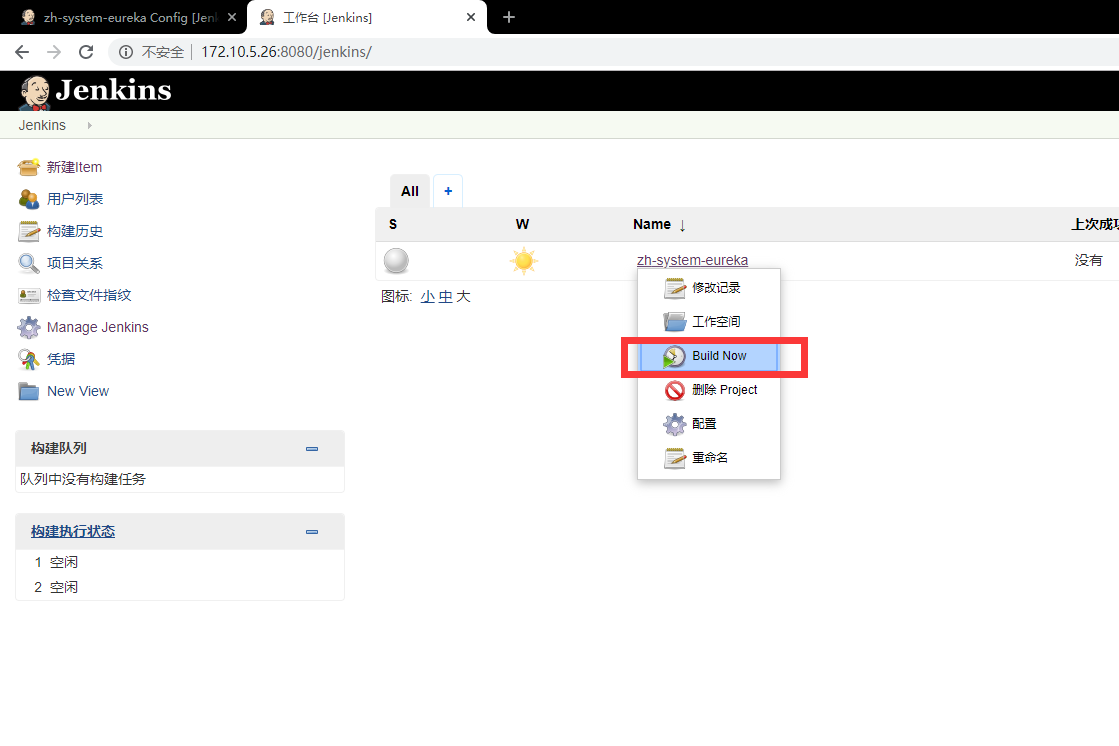The height and width of the screenshot is (746, 1119).
Task: Open the 新建Item link
Action: 74,167
